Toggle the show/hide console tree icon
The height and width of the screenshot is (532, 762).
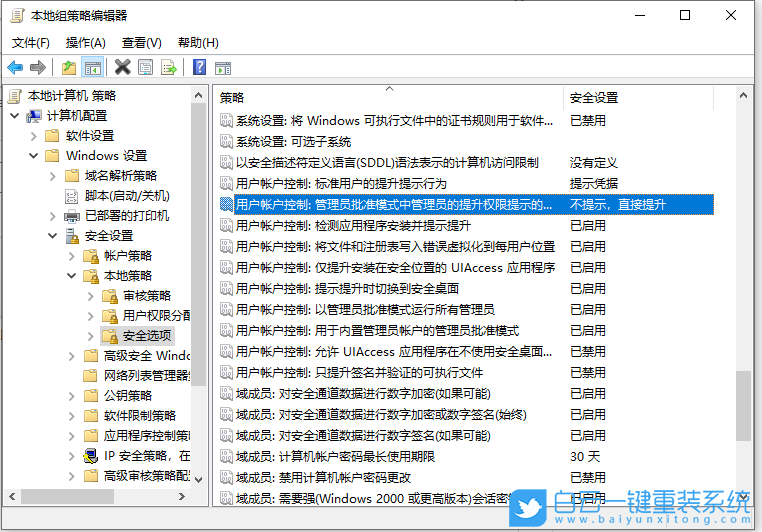[x=92, y=67]
